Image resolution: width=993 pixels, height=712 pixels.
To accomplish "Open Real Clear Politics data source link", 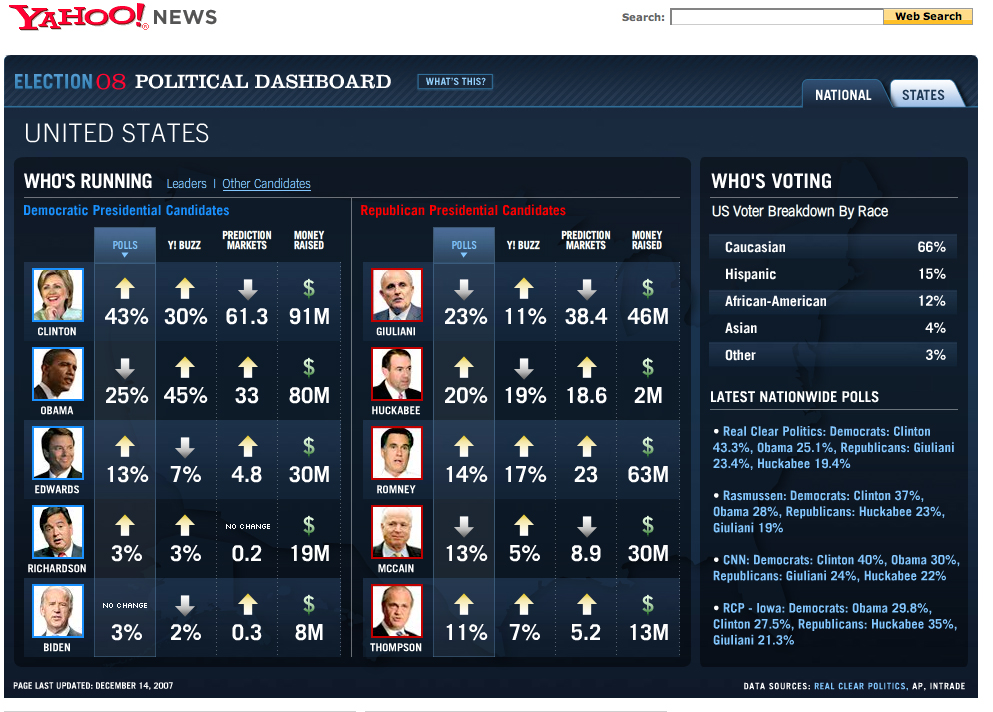I will click(x=859, y=686).
